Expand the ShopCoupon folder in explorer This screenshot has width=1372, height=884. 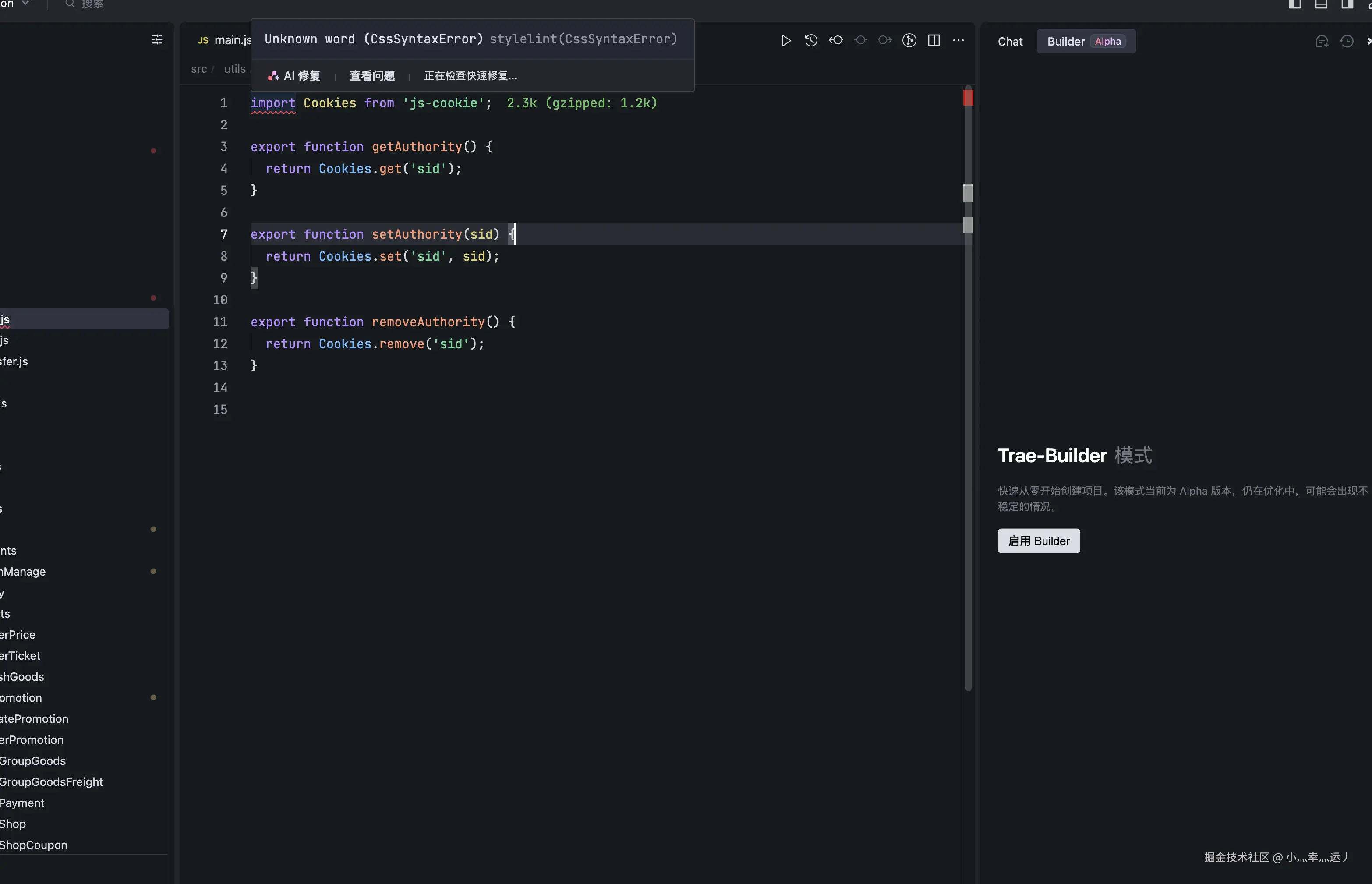[33, 845]
